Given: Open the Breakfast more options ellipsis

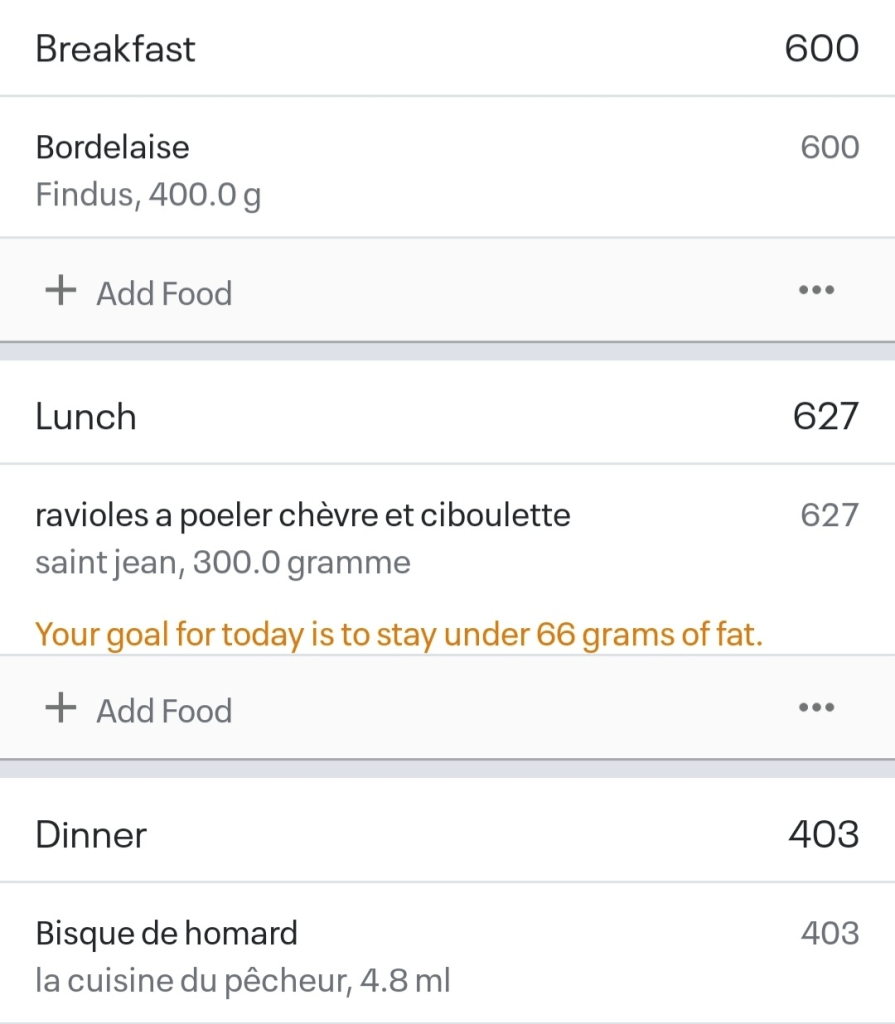Looking at the screenshot, I should tap(816, 291).
